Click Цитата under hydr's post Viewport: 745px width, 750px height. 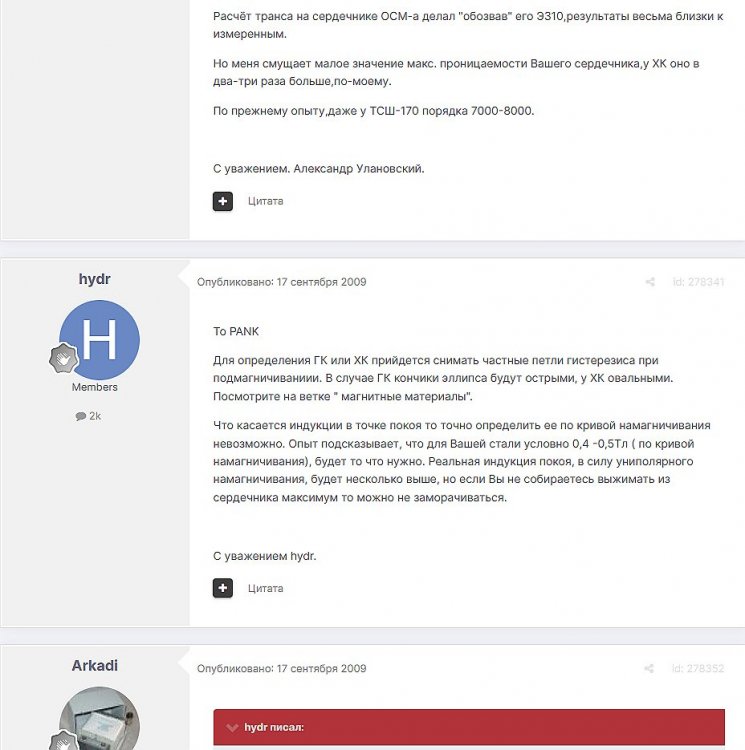point(265,588)
